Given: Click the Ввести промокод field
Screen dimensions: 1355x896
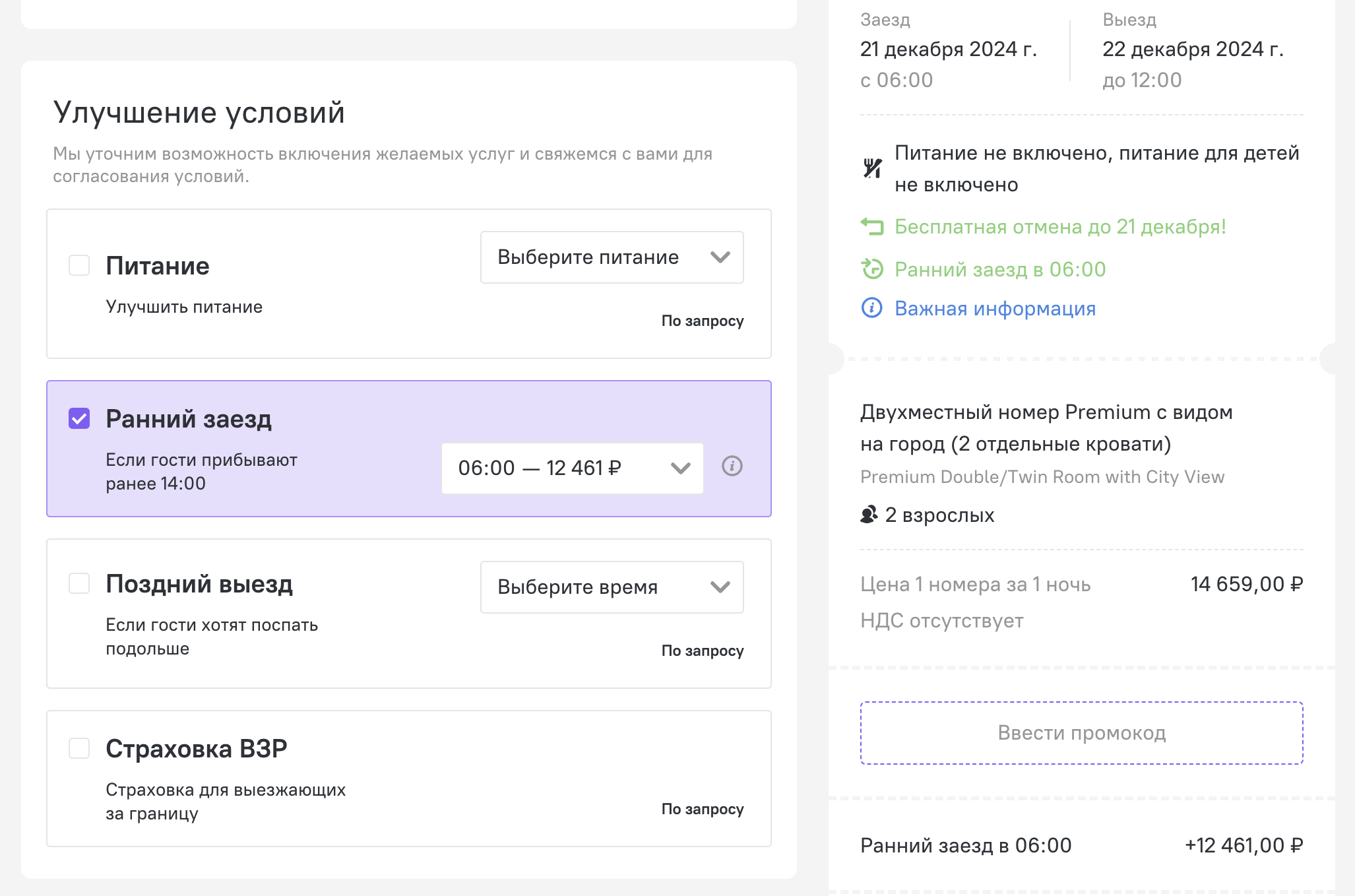Looking at the screenshot, I should click(1081, 733).
